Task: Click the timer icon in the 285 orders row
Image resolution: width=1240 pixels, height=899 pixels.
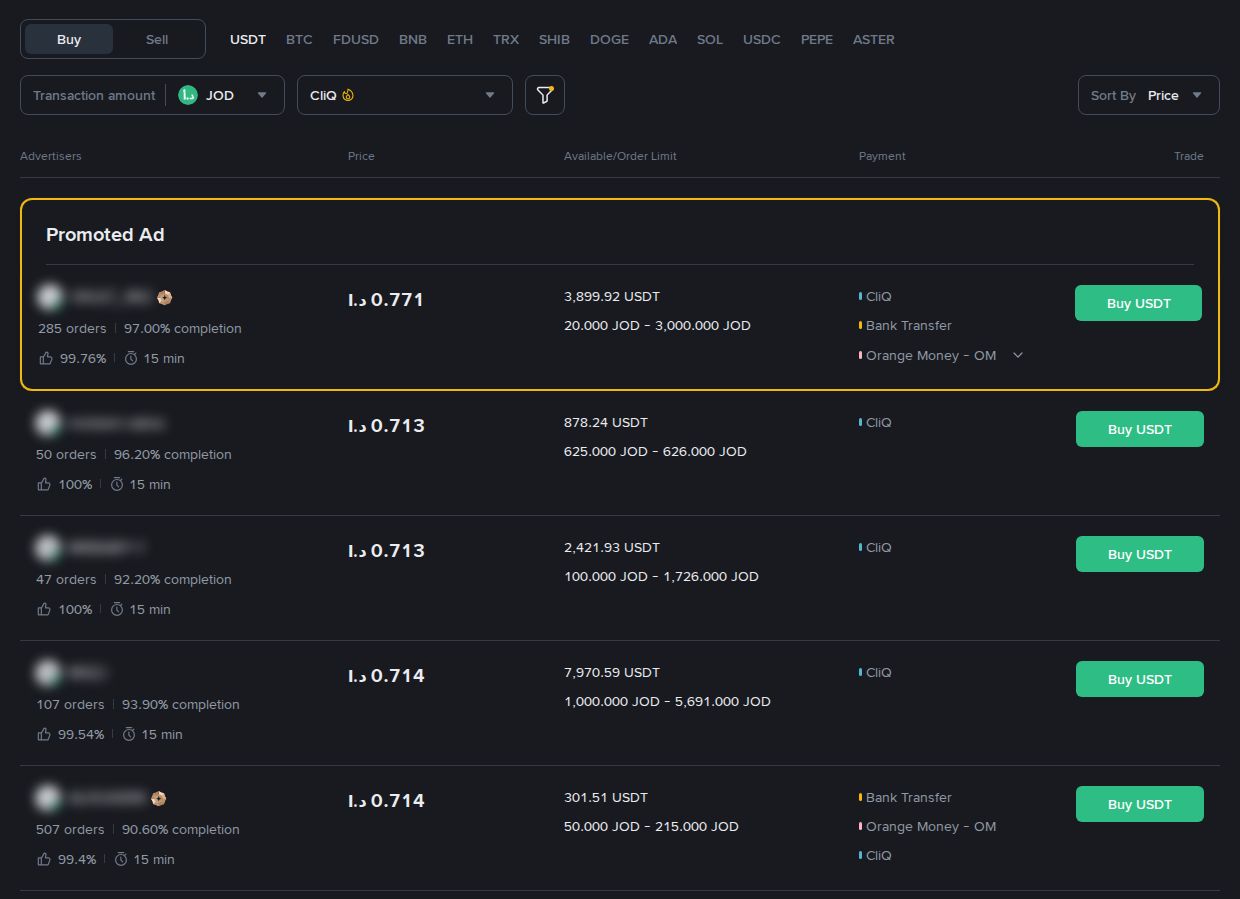Action: [131, 358]
